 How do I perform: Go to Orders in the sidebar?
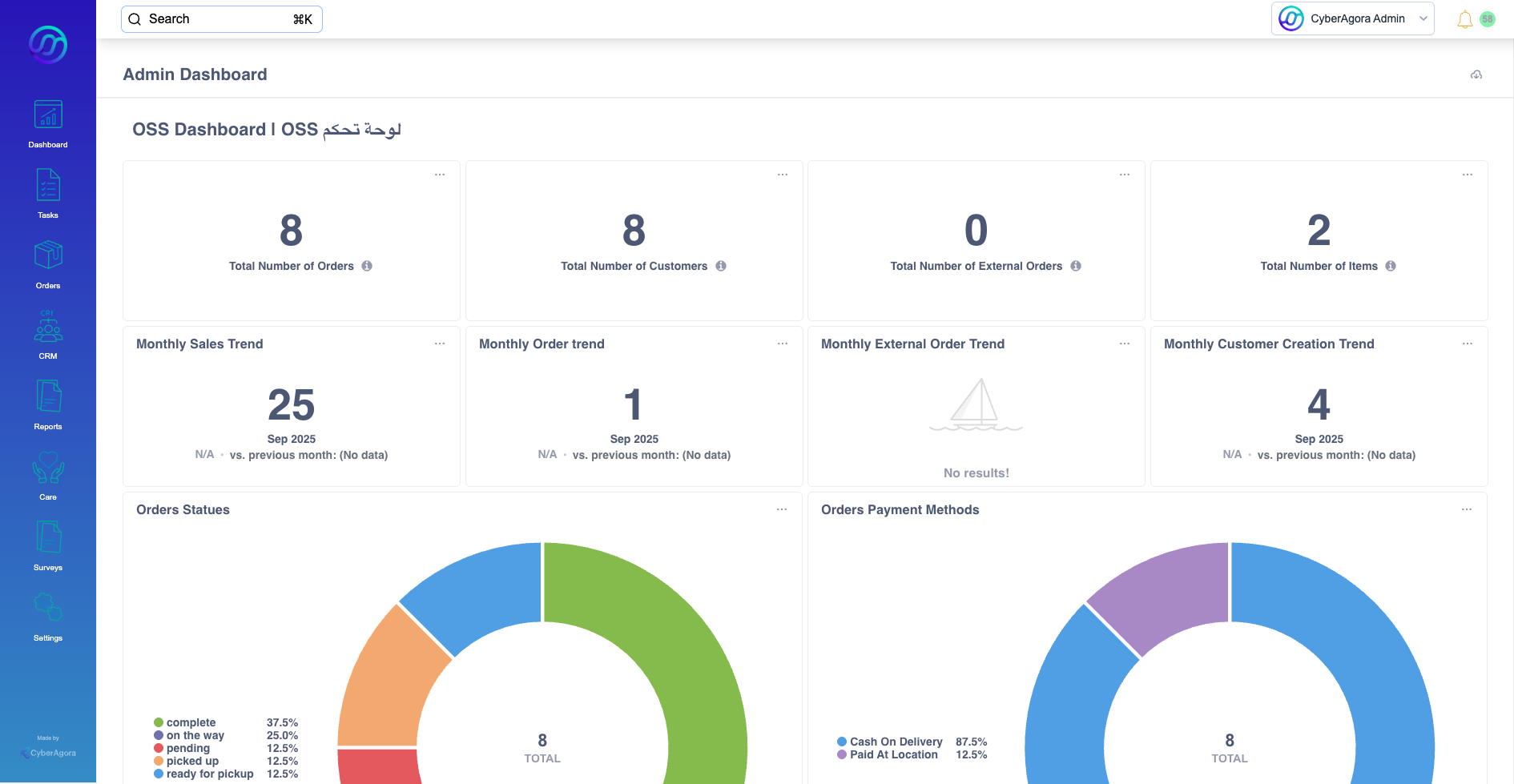48,256
